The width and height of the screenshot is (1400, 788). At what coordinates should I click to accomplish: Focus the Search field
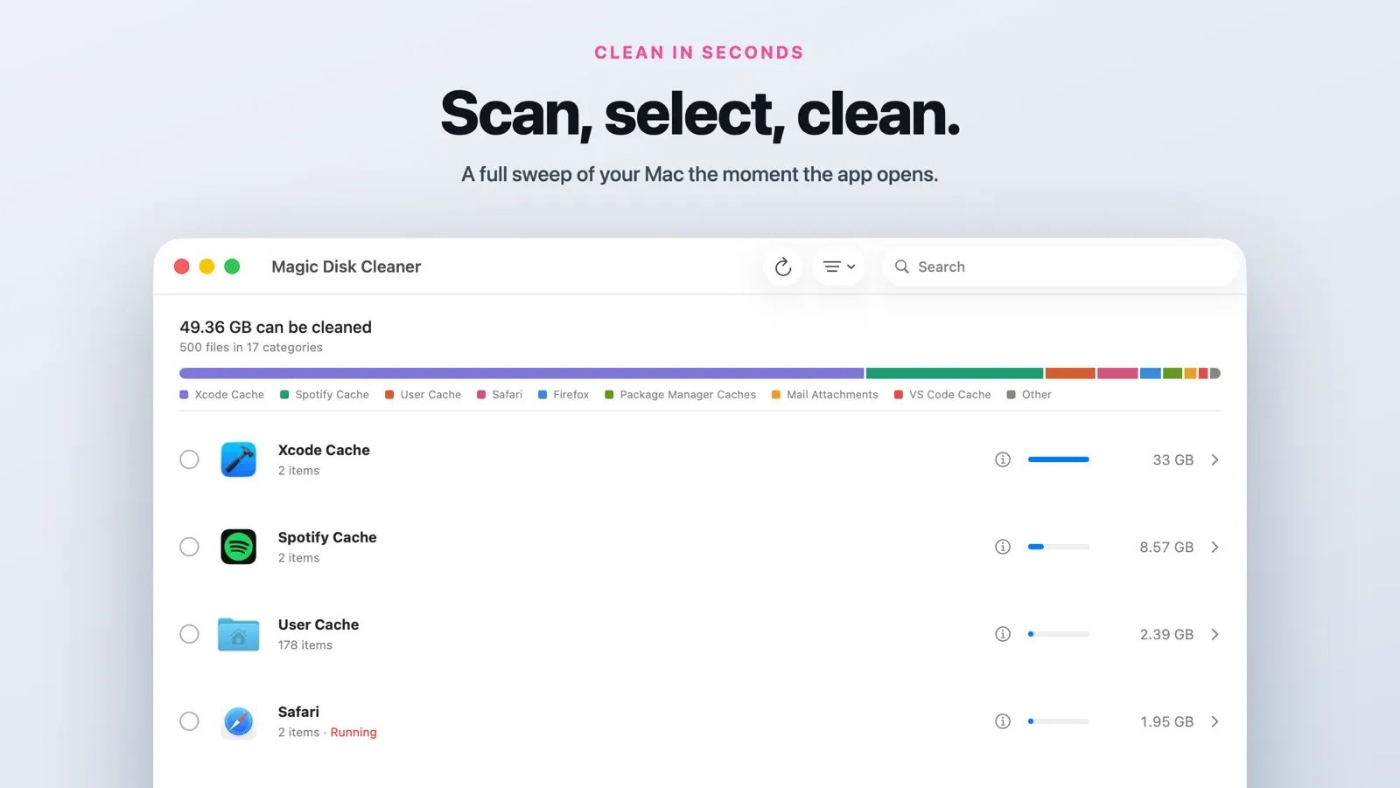(1060, 267)
